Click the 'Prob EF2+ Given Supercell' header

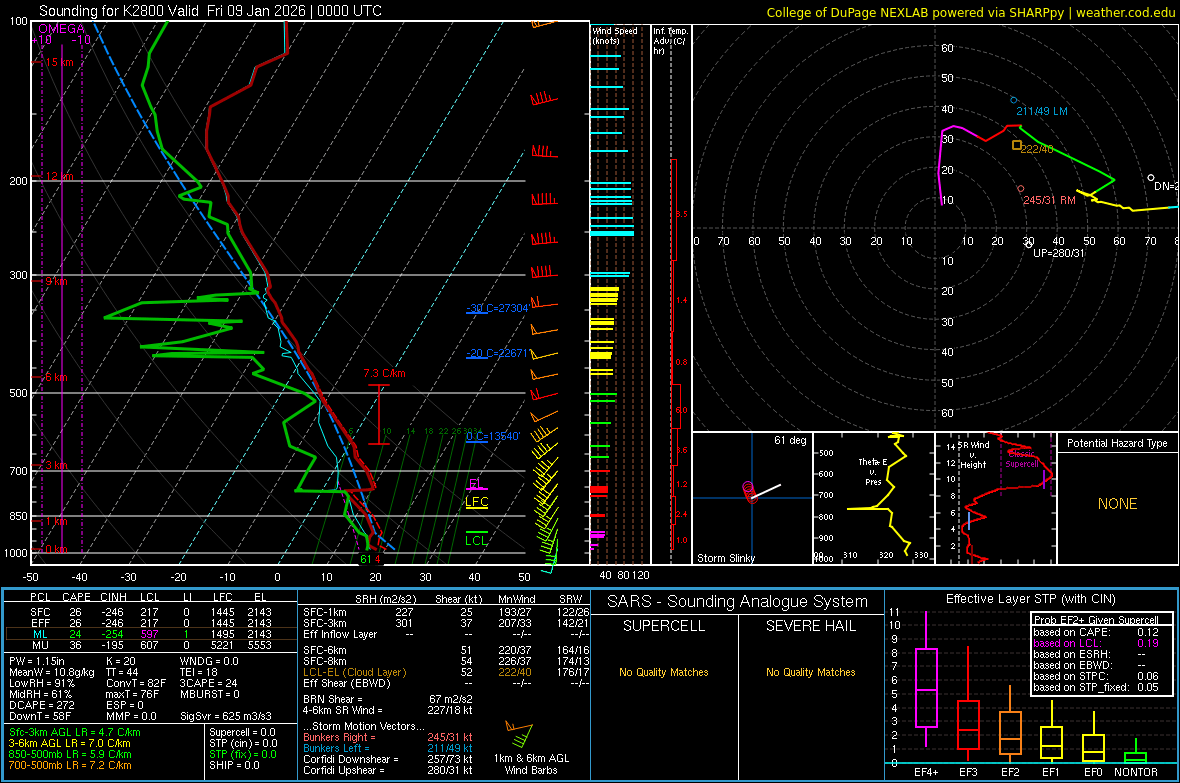coord(1096,620)
